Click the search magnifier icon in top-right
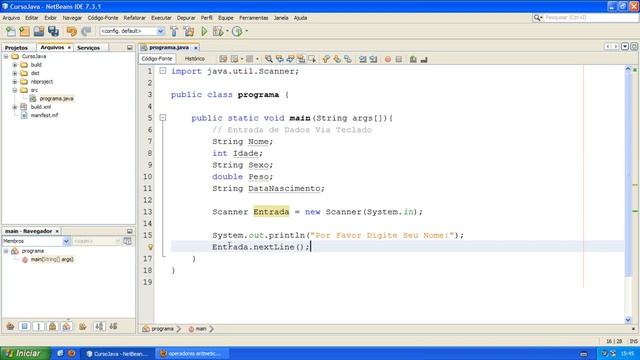Screen dimensions: 640x360 click(538, 18)
